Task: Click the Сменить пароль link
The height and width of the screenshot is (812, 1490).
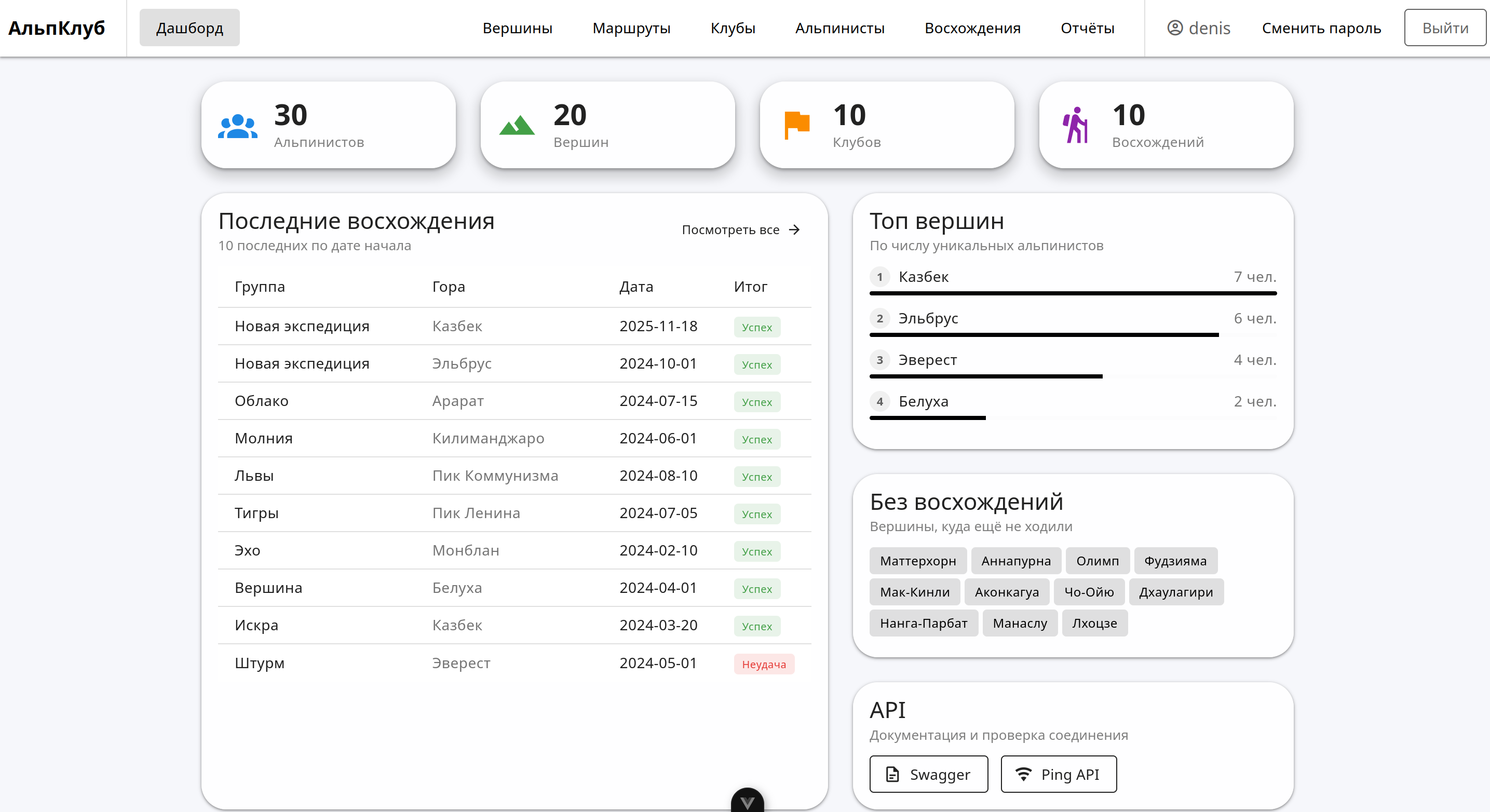Action: click(1321, 28)
